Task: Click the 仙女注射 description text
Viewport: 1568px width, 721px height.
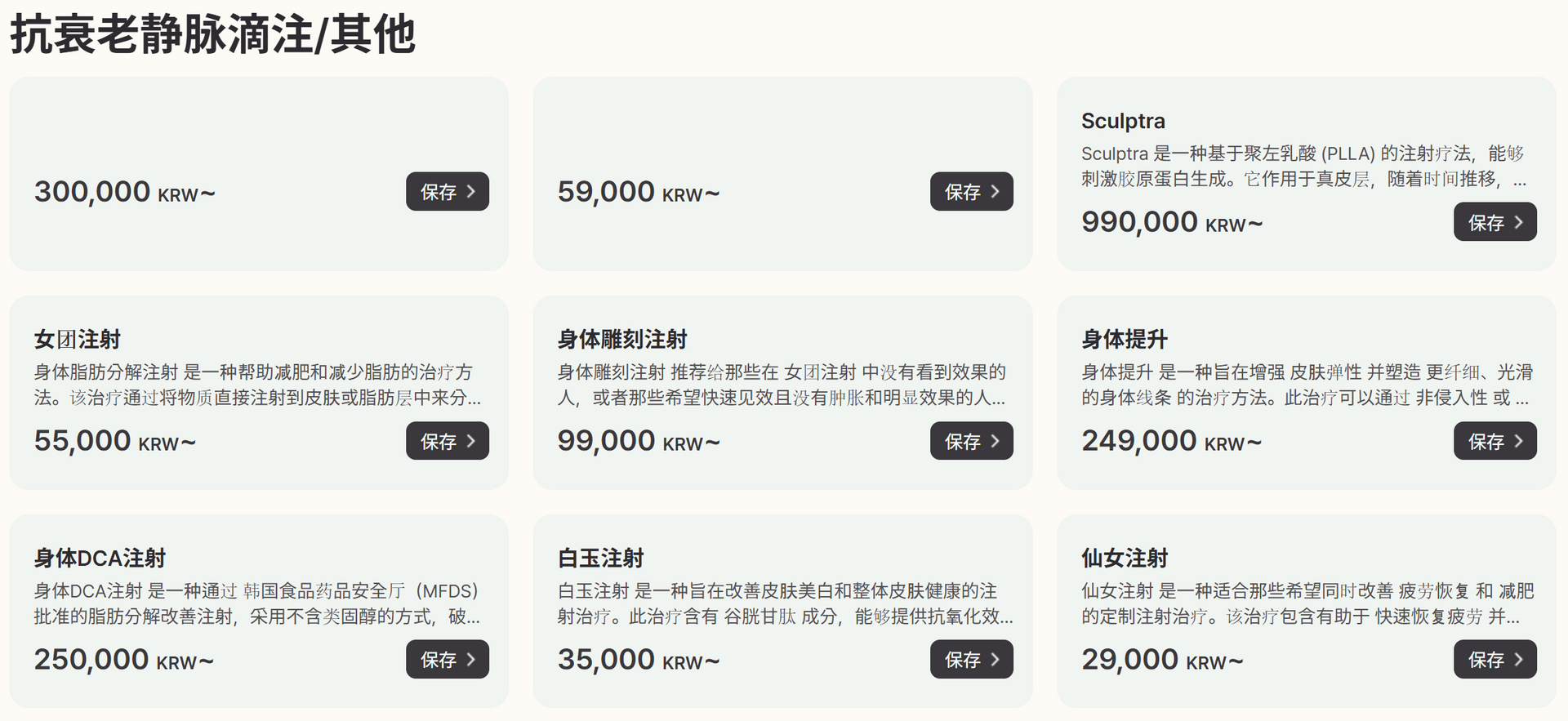Action: coord(1306,603)
